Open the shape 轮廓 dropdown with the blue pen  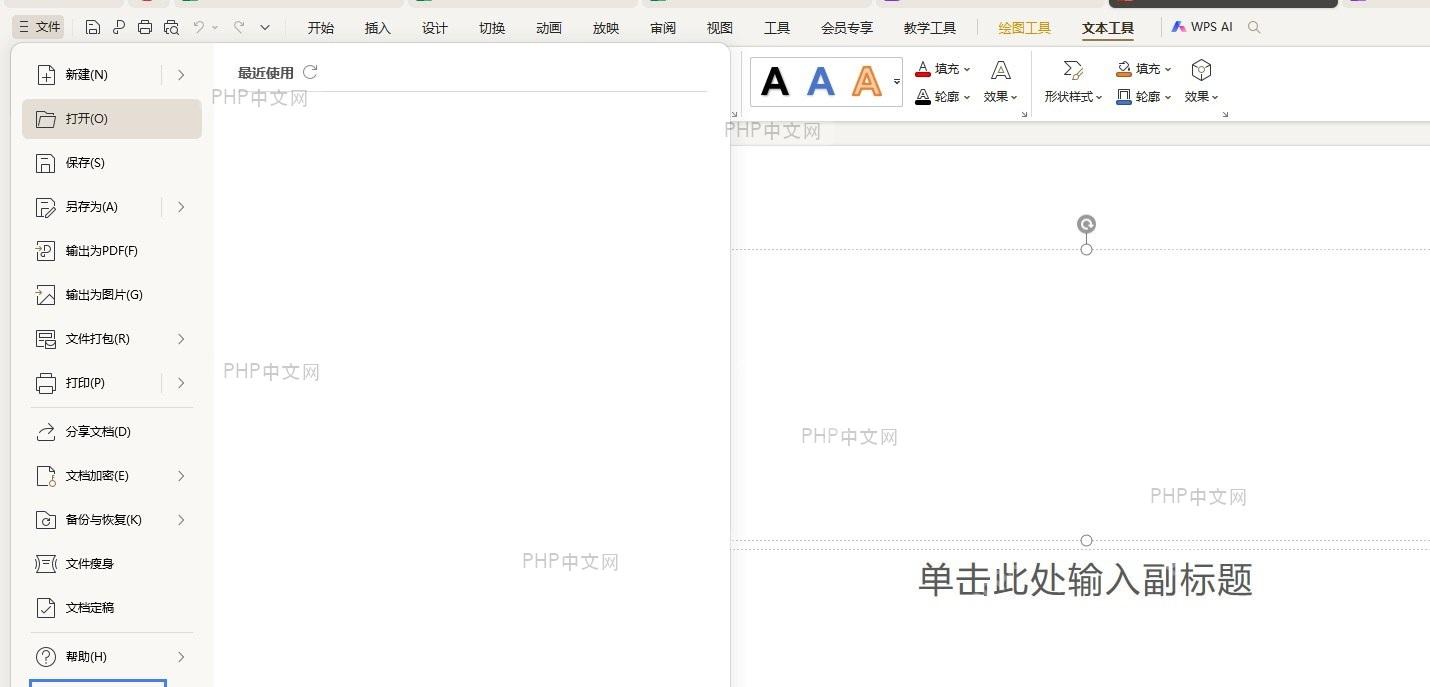[1144, 97]
